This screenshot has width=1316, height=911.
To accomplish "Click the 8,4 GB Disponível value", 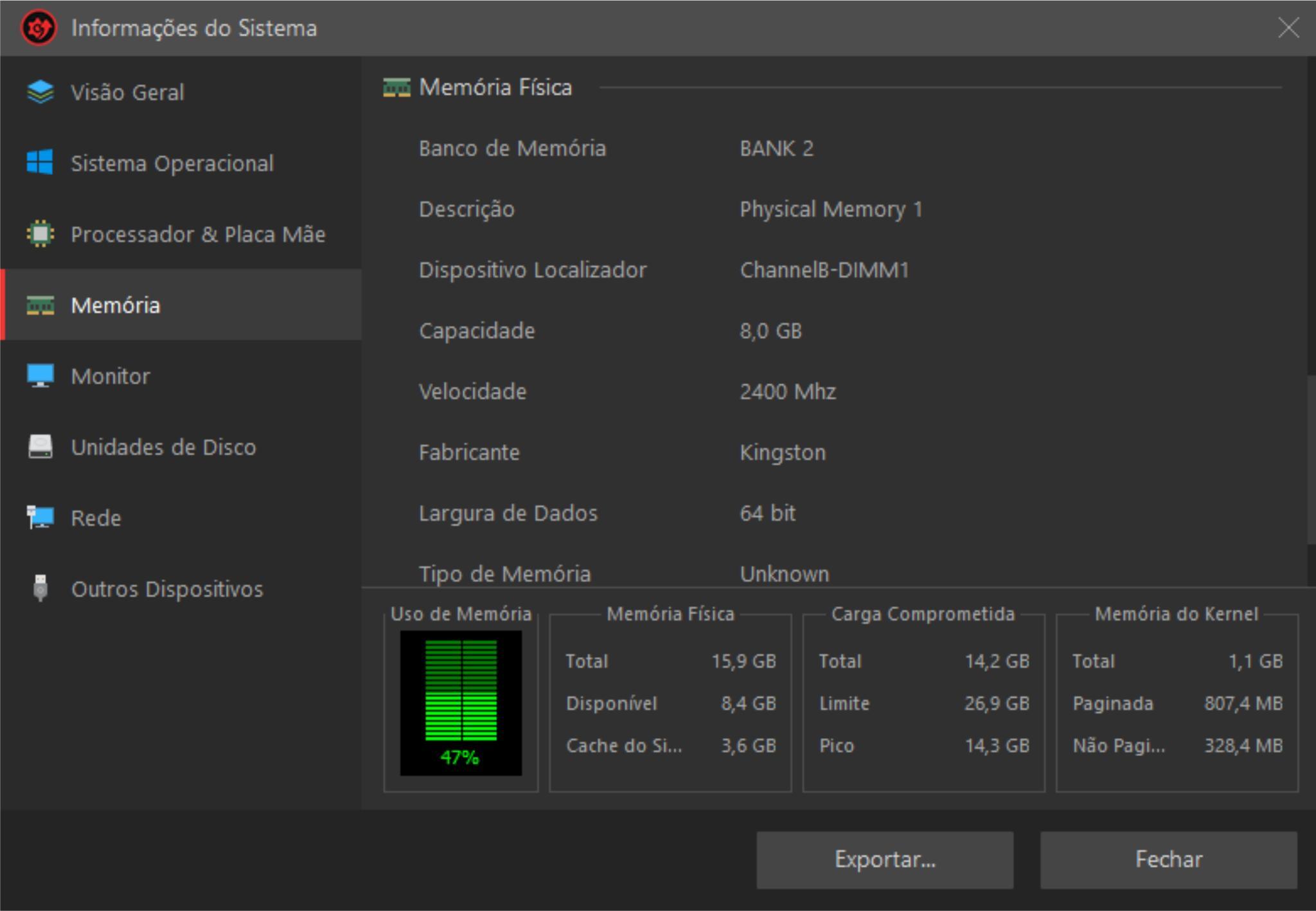I will pos(749,704).
